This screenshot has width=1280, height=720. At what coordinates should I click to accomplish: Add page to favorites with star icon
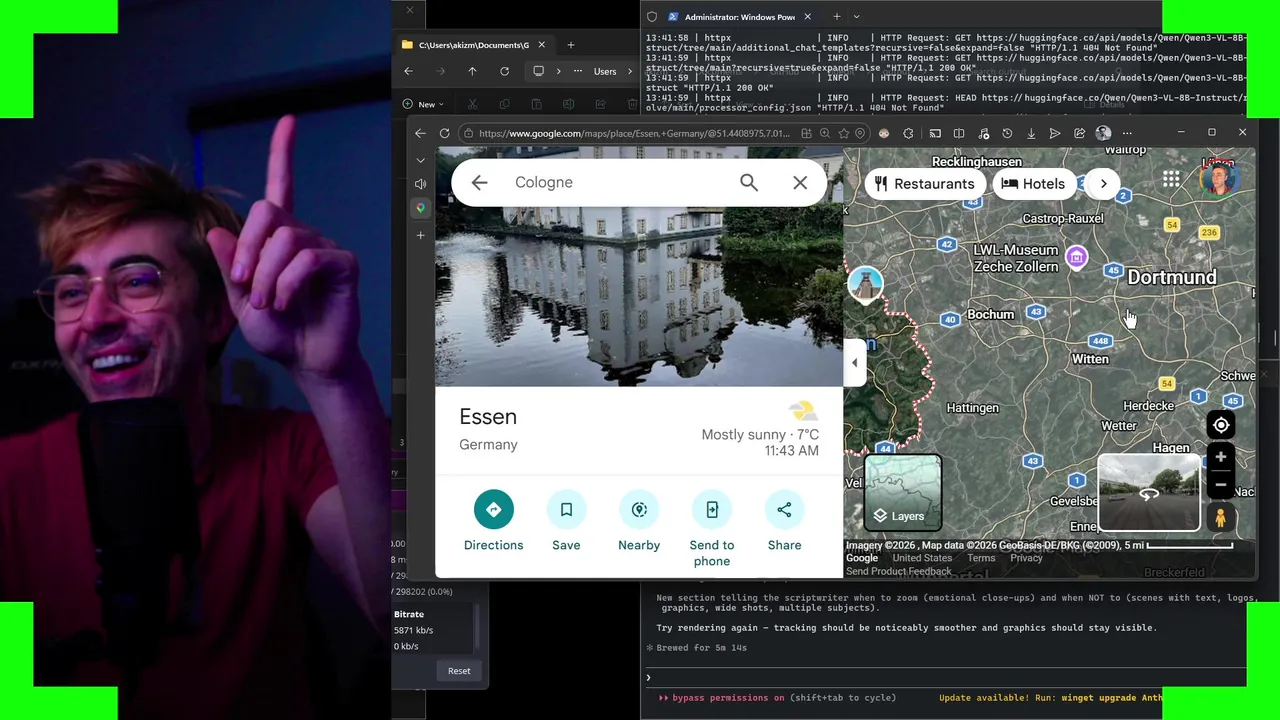(x=844, y=133)
